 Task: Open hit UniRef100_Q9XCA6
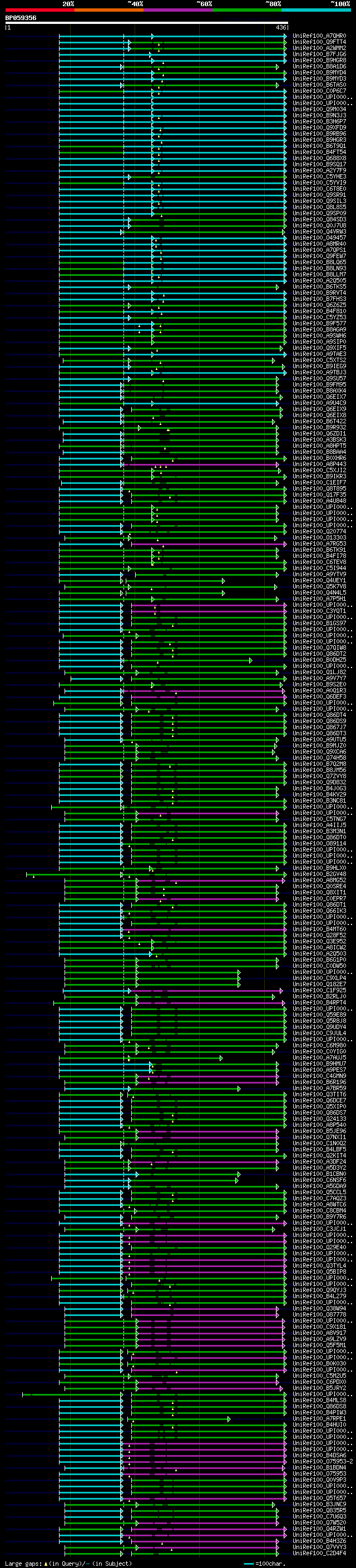click(319, 752)
